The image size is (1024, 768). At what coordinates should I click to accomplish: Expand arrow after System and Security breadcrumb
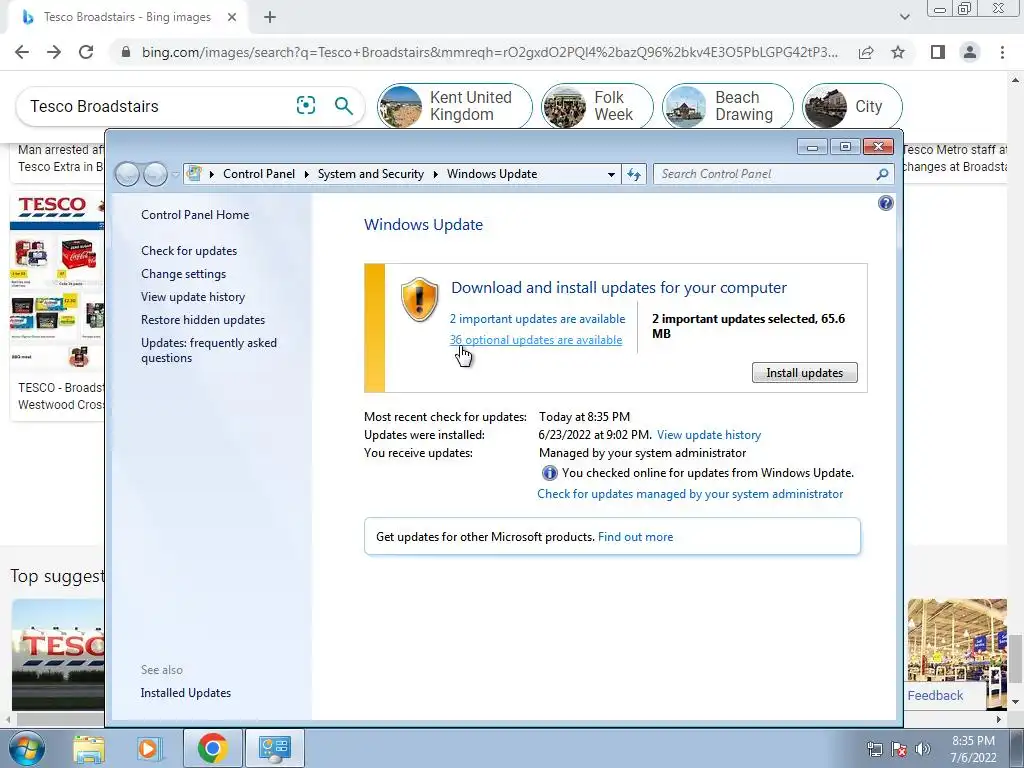click(436, 174)
